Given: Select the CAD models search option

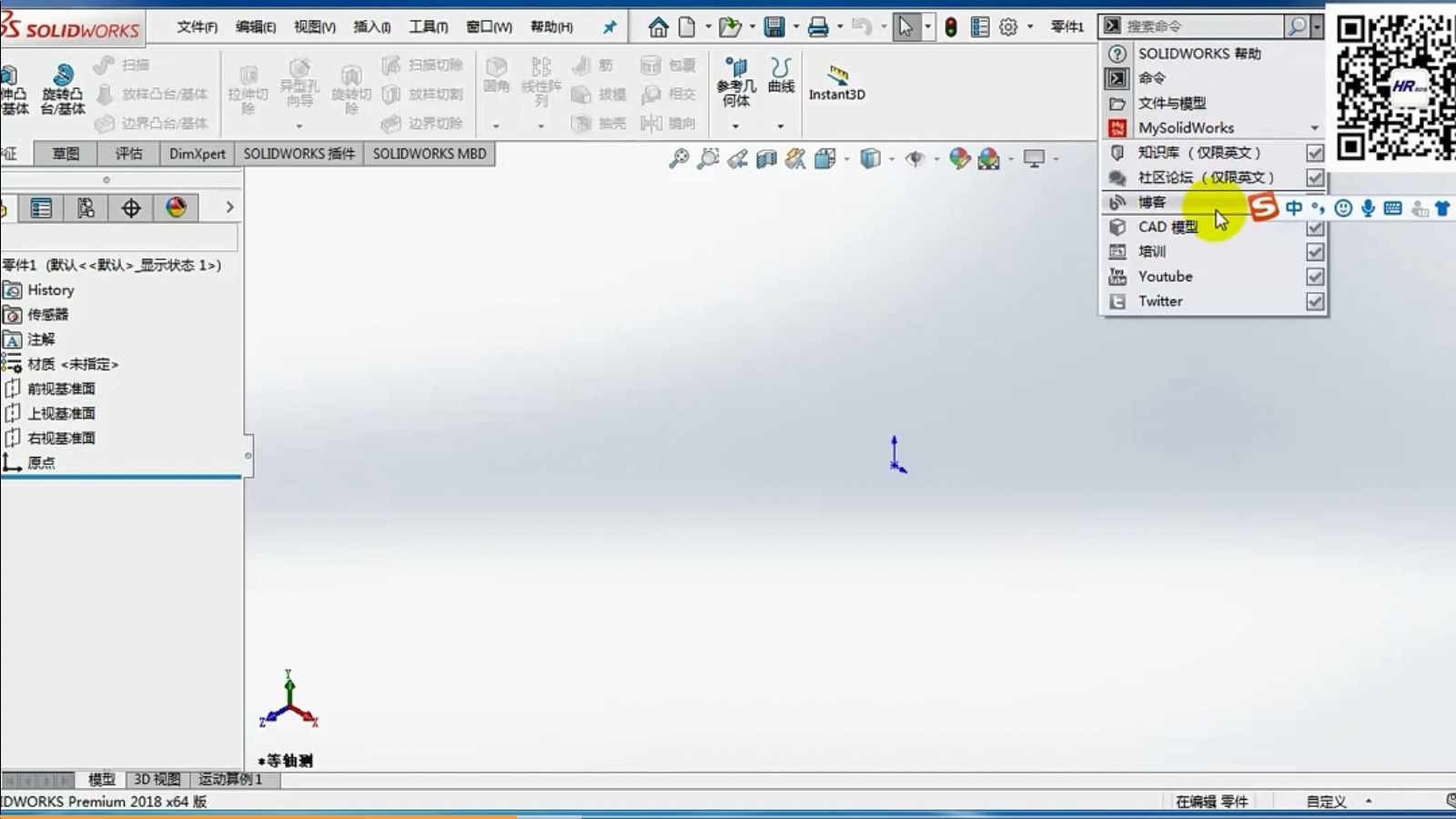Looking at the screenshot, I should (x=1168, y=227).
